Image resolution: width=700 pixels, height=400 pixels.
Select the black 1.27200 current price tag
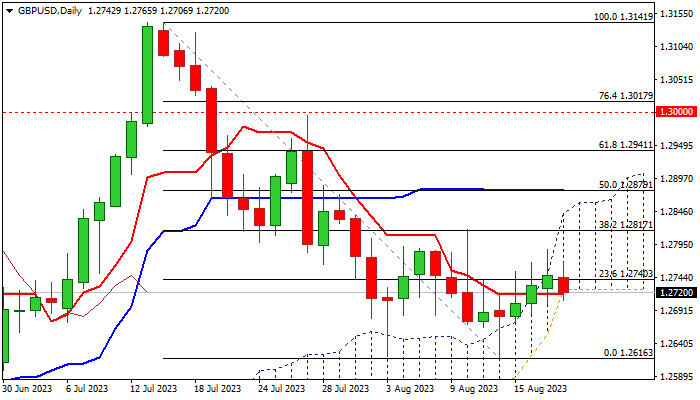point(675,293)
